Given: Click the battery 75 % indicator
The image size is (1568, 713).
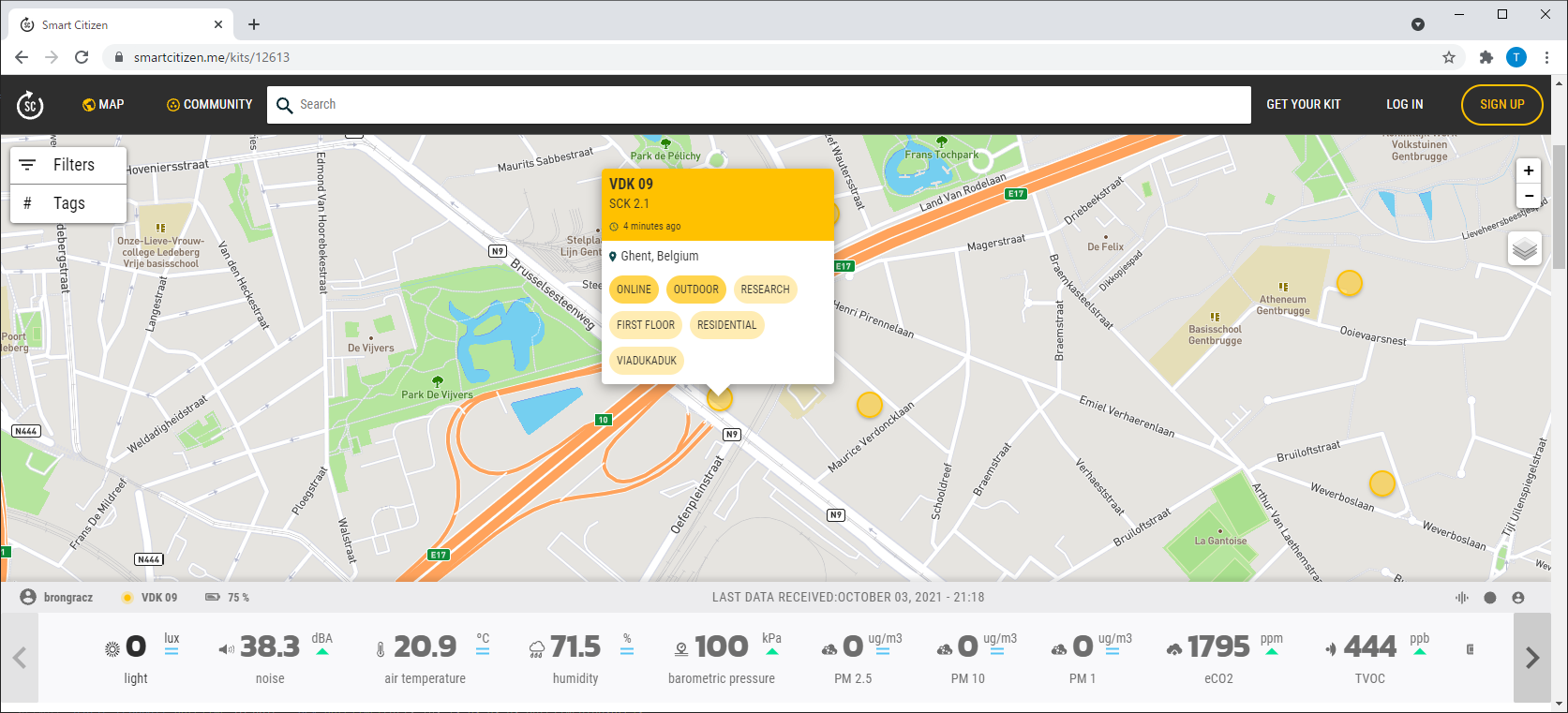Looking at the screenshot, I should click(x=228, y=598).
